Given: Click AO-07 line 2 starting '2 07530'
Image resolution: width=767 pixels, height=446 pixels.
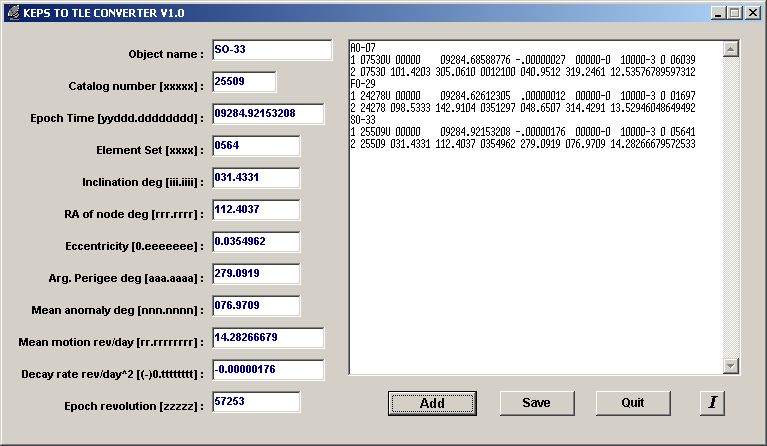Looking at the screenshot, I should coord(522,72).
